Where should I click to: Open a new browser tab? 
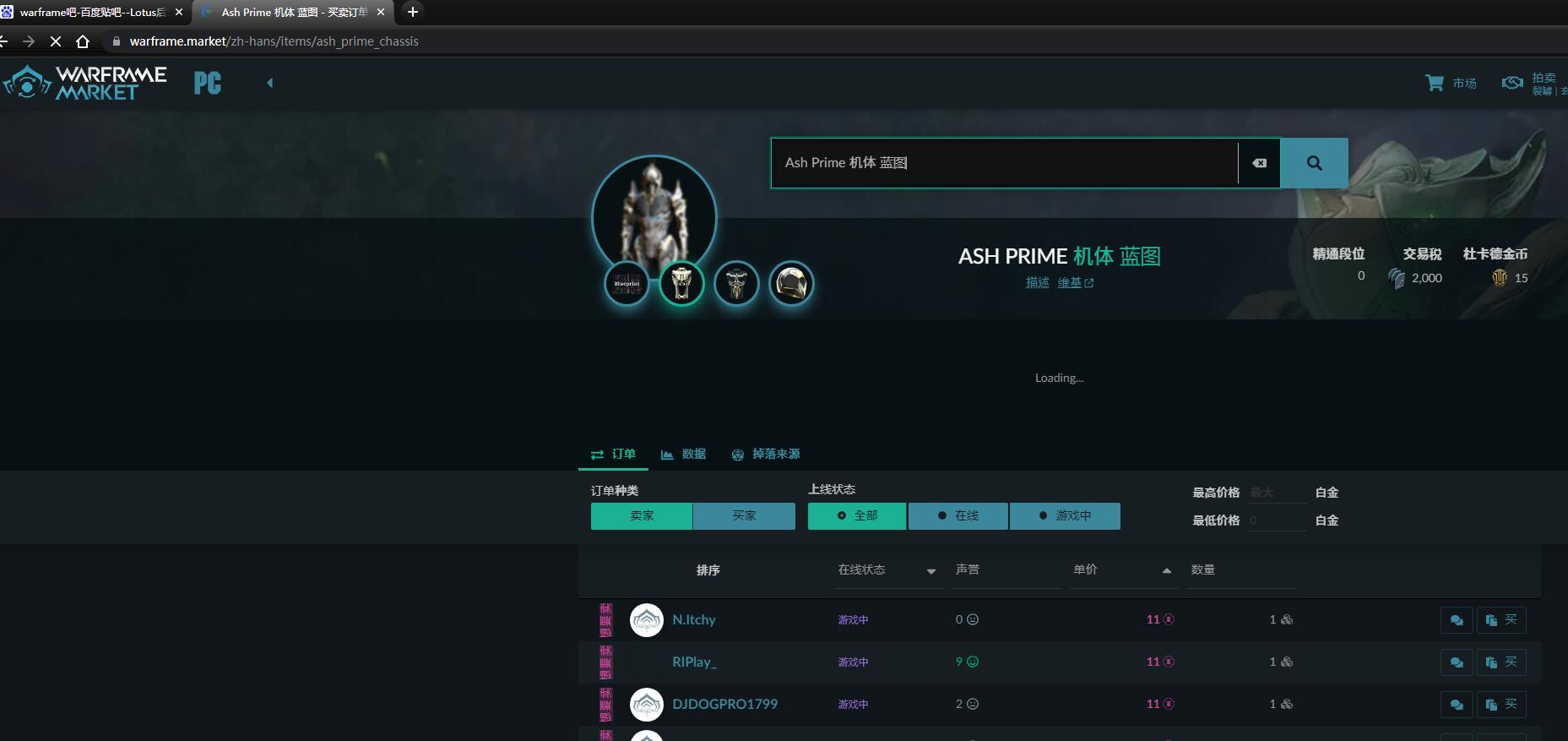tap(412, 12)
